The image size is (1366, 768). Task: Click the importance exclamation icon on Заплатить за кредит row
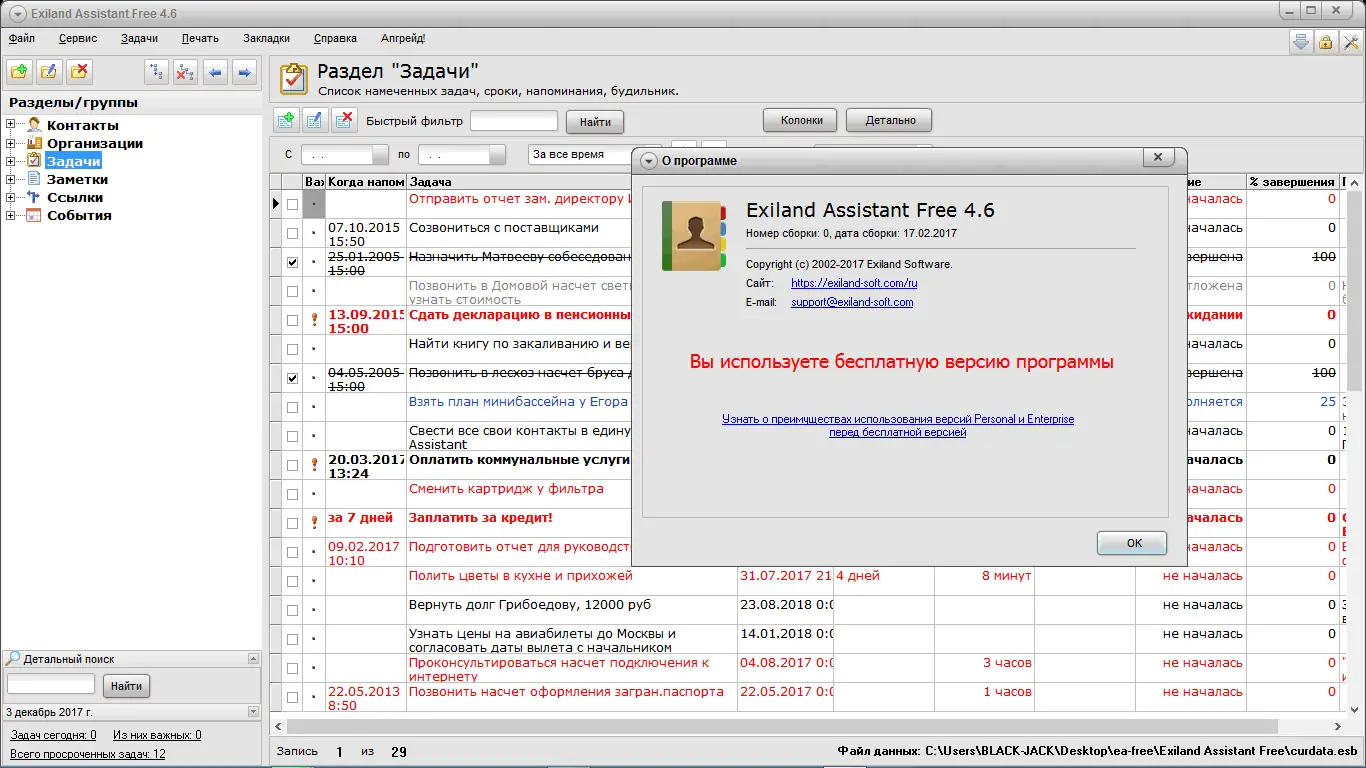[x=314, y=521]
